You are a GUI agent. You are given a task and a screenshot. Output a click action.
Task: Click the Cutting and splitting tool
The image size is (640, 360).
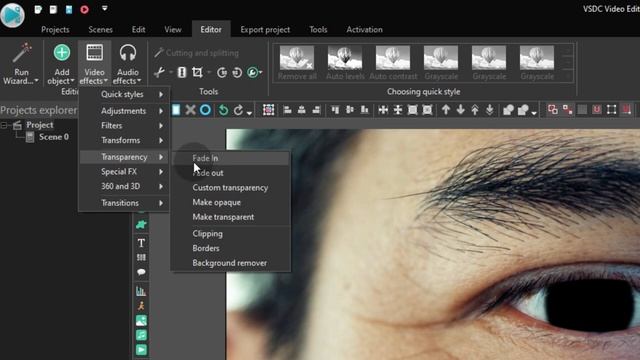(x=196, y=53)
